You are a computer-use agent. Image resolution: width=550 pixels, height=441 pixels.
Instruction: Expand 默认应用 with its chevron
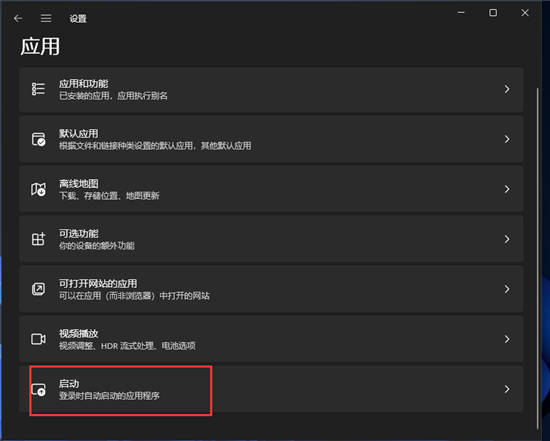coord(507,139)
